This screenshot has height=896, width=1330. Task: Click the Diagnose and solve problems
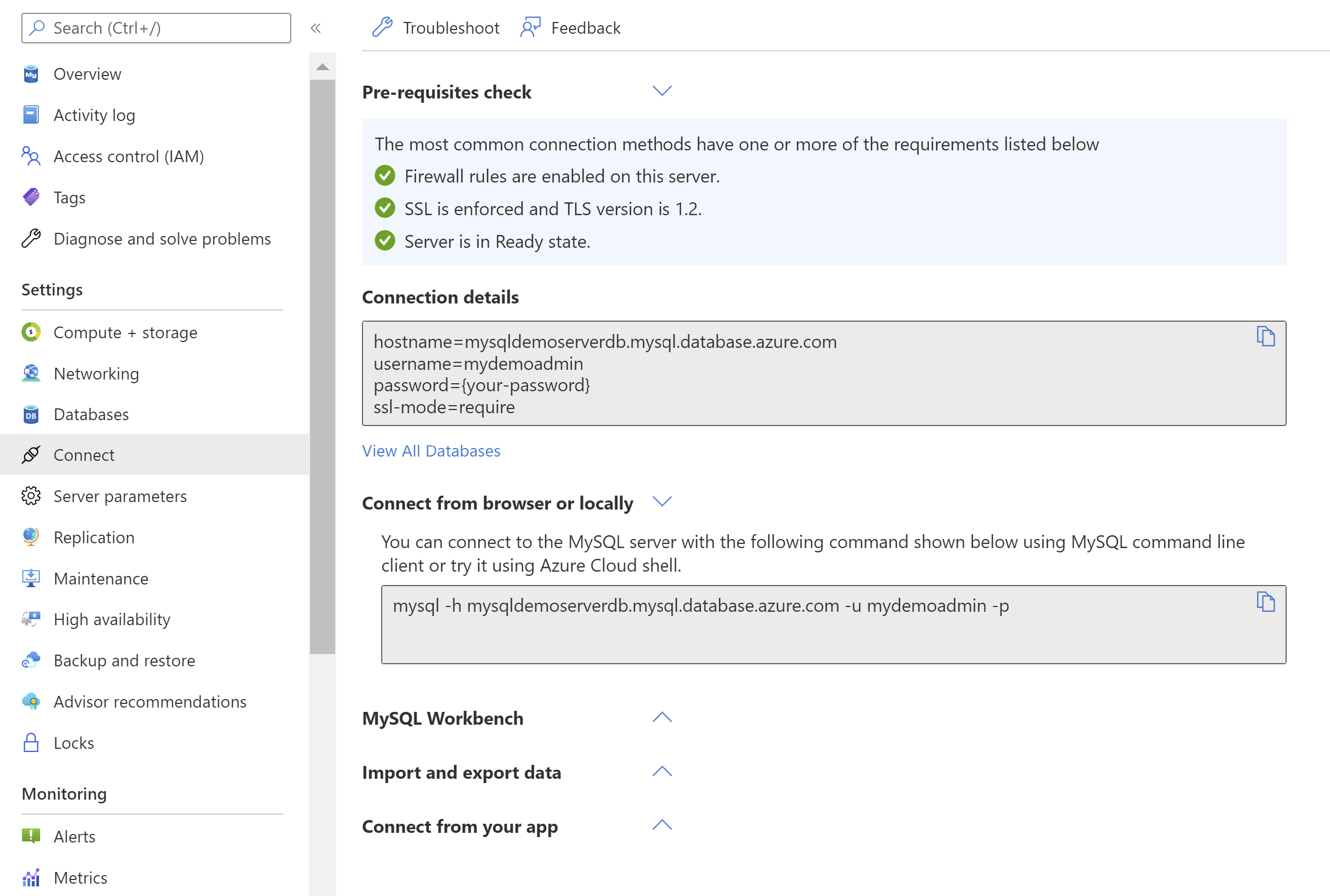tap(162, 238)
